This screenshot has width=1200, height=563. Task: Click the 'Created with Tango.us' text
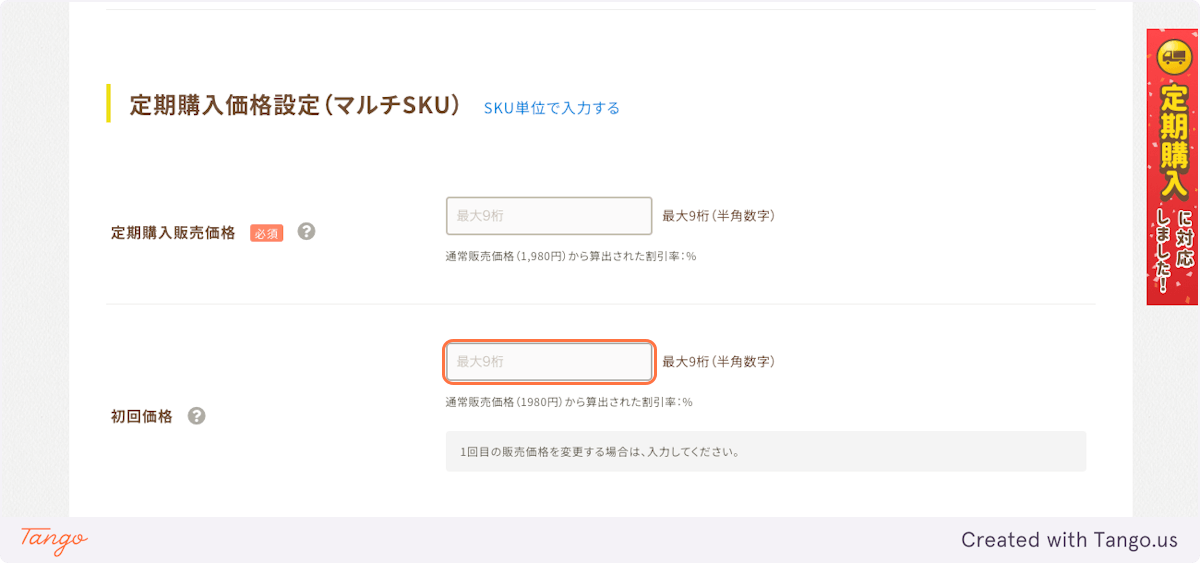[1069, 540]
